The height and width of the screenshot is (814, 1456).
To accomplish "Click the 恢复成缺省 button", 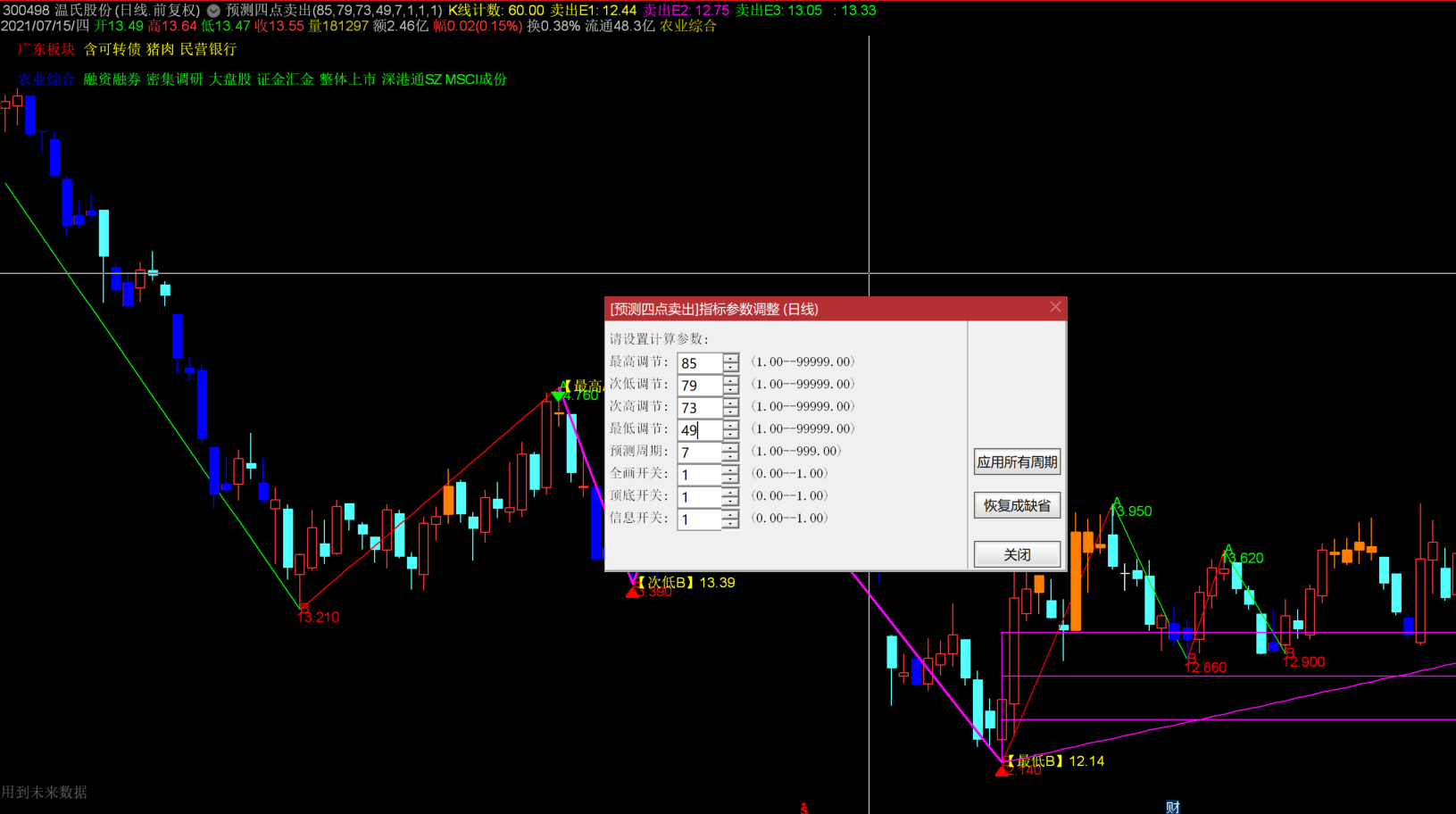I will pyautogui.click(x=1017, y=505).
